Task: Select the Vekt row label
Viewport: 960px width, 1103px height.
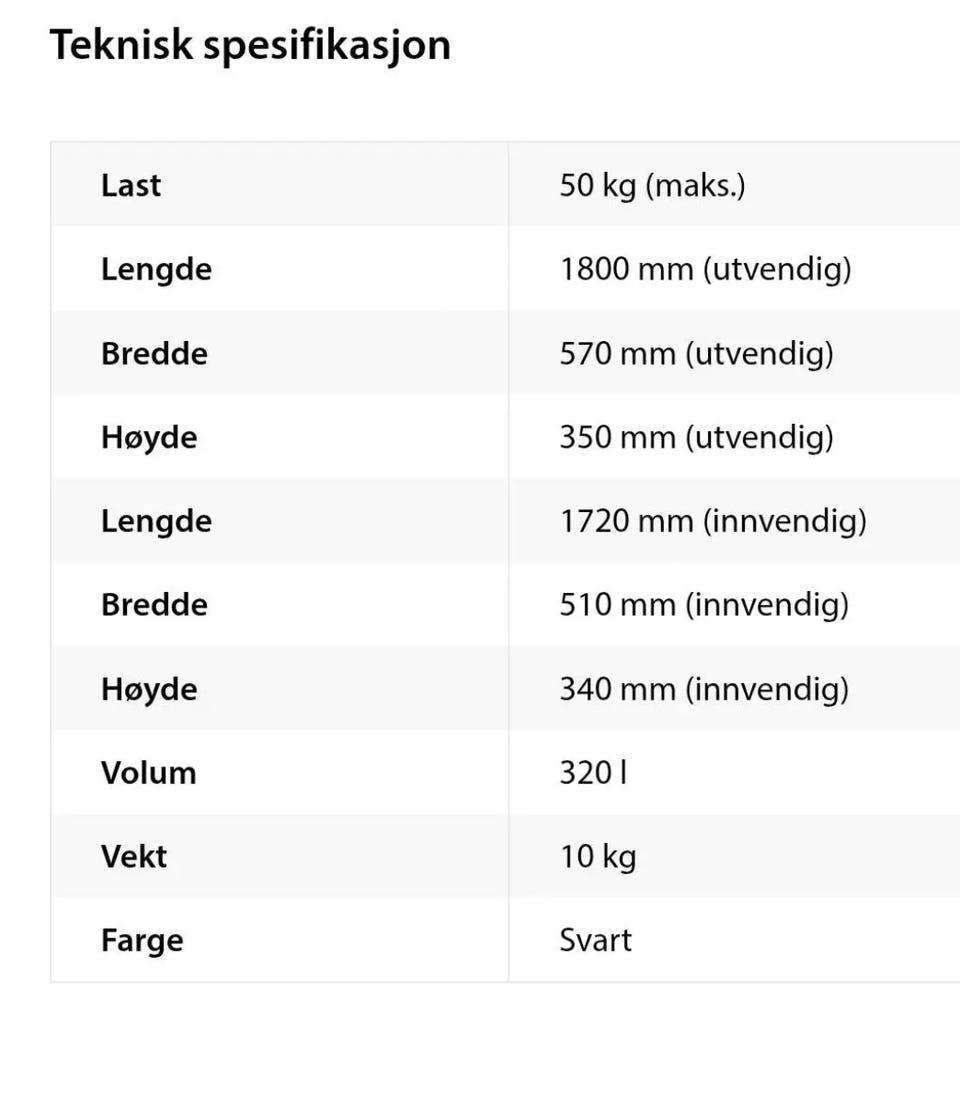Action: (x=134, y=857)
